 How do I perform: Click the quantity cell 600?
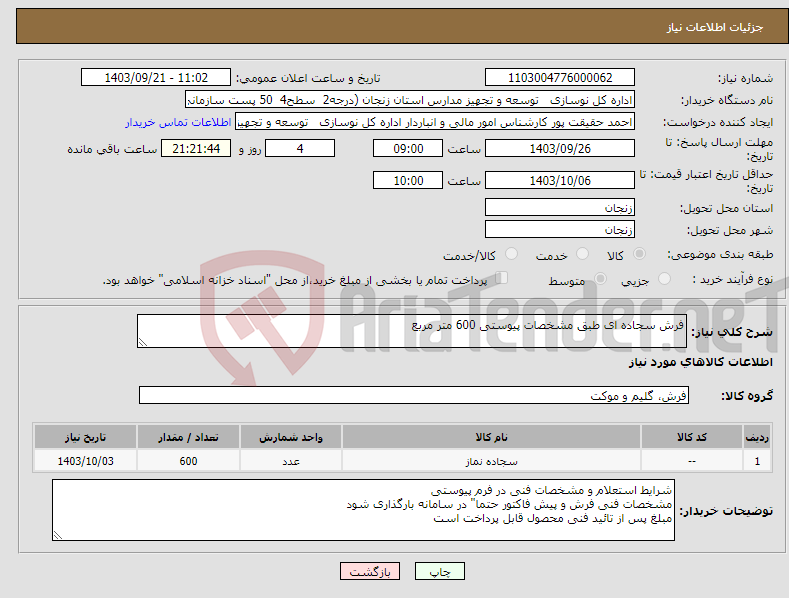[188, 461]
